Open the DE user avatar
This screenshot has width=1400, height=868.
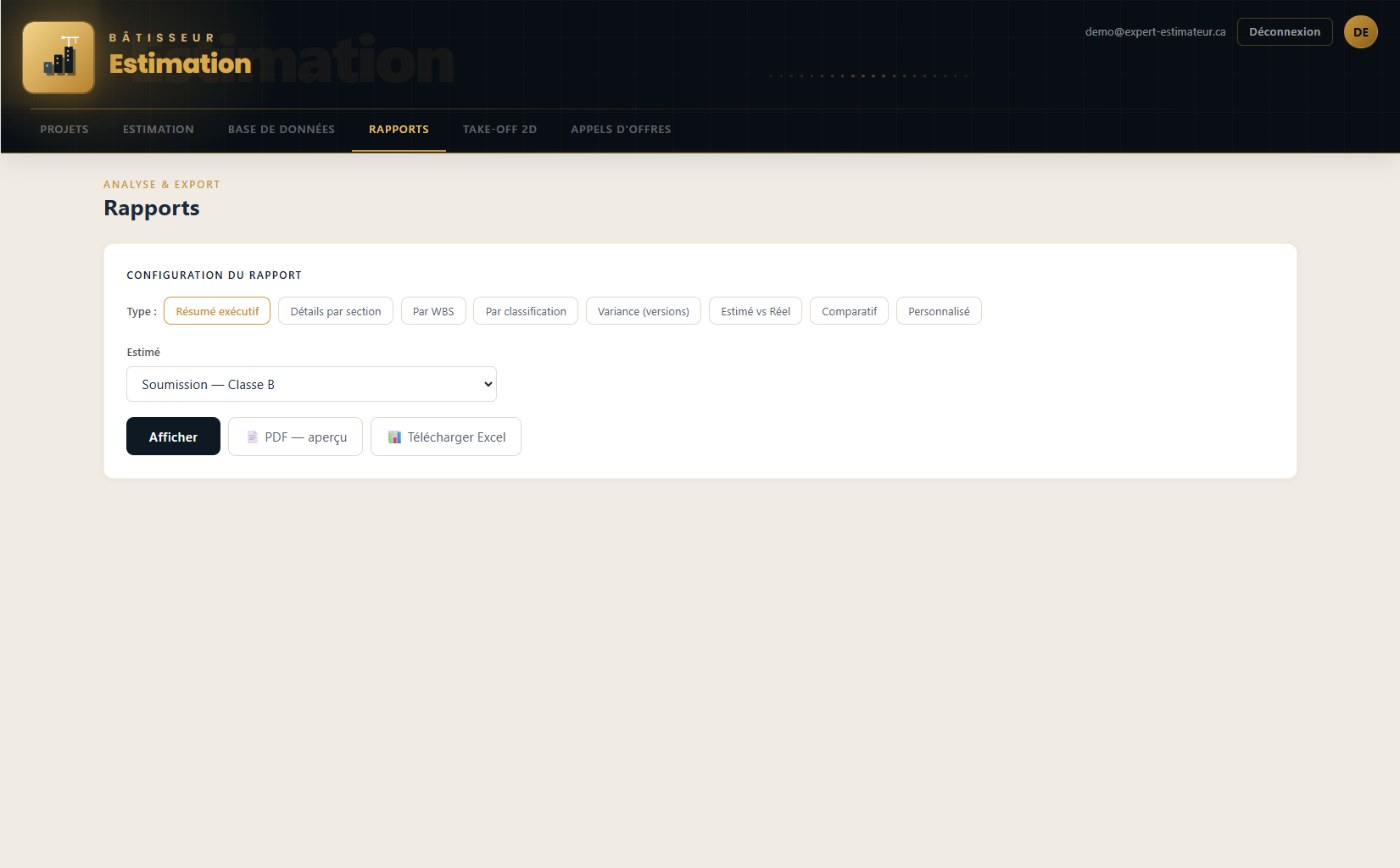pos(1360,32)
